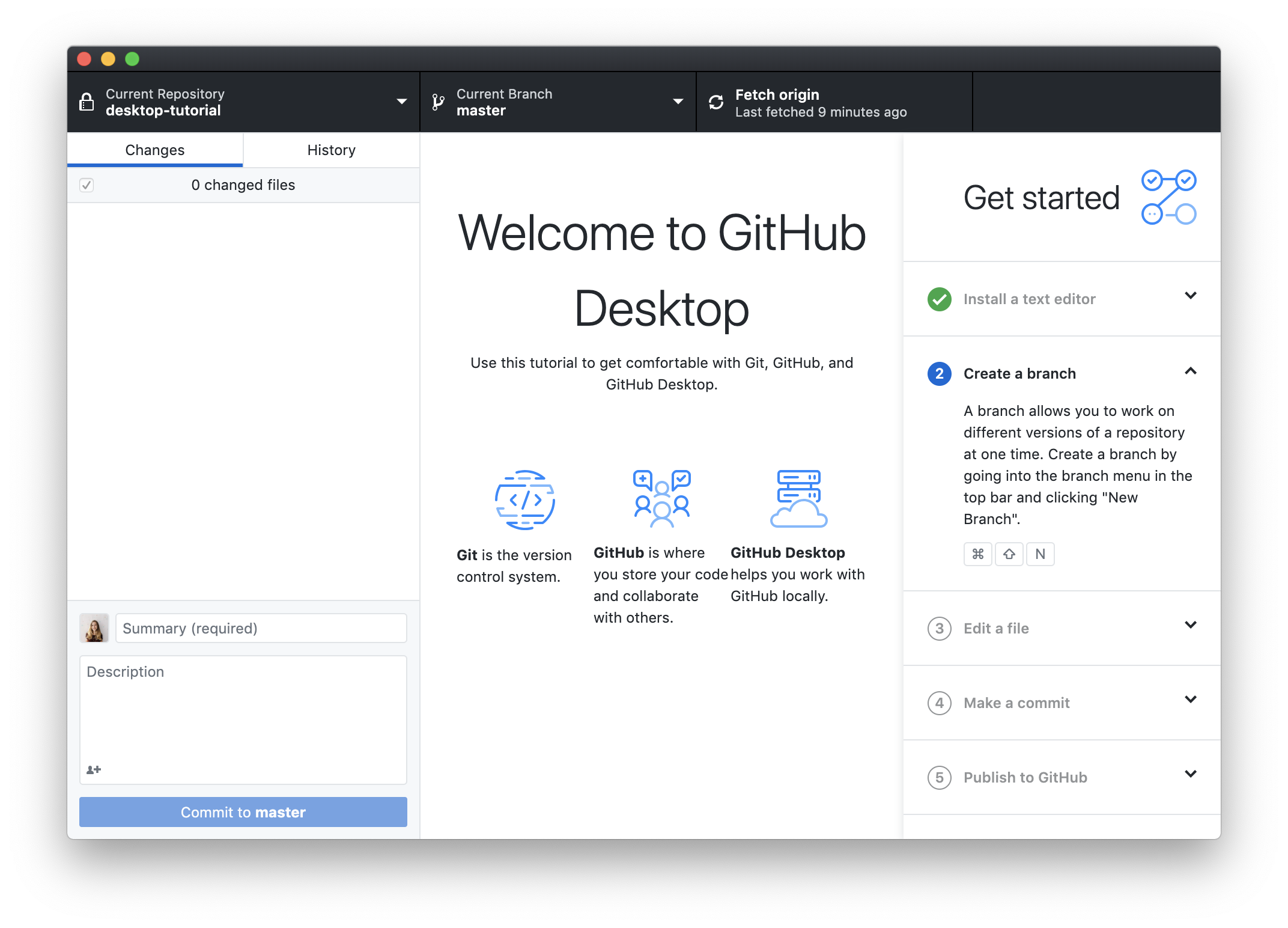This screenshot has width=1288, height=928.
Task: Collapse the Create a branch step
Action: tap(1191, 371)
